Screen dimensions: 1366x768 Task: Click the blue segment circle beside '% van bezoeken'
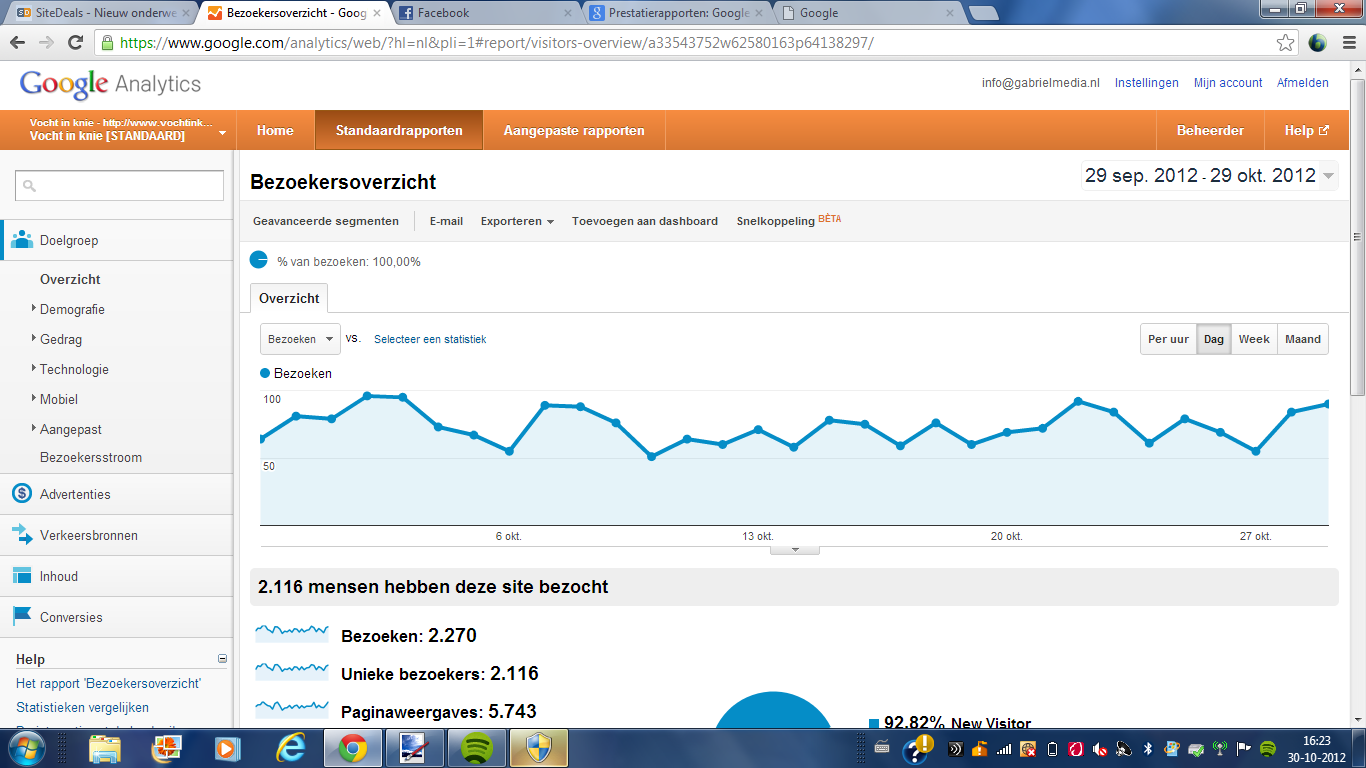point(258,260)
